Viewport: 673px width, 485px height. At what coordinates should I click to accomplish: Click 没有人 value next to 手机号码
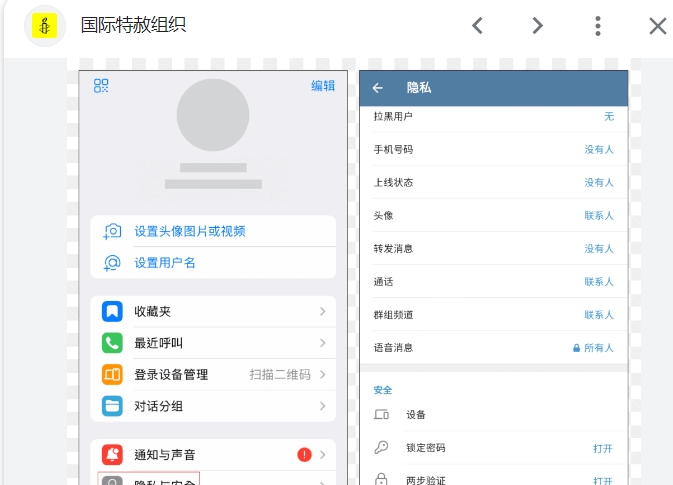[x=599, y=149]
